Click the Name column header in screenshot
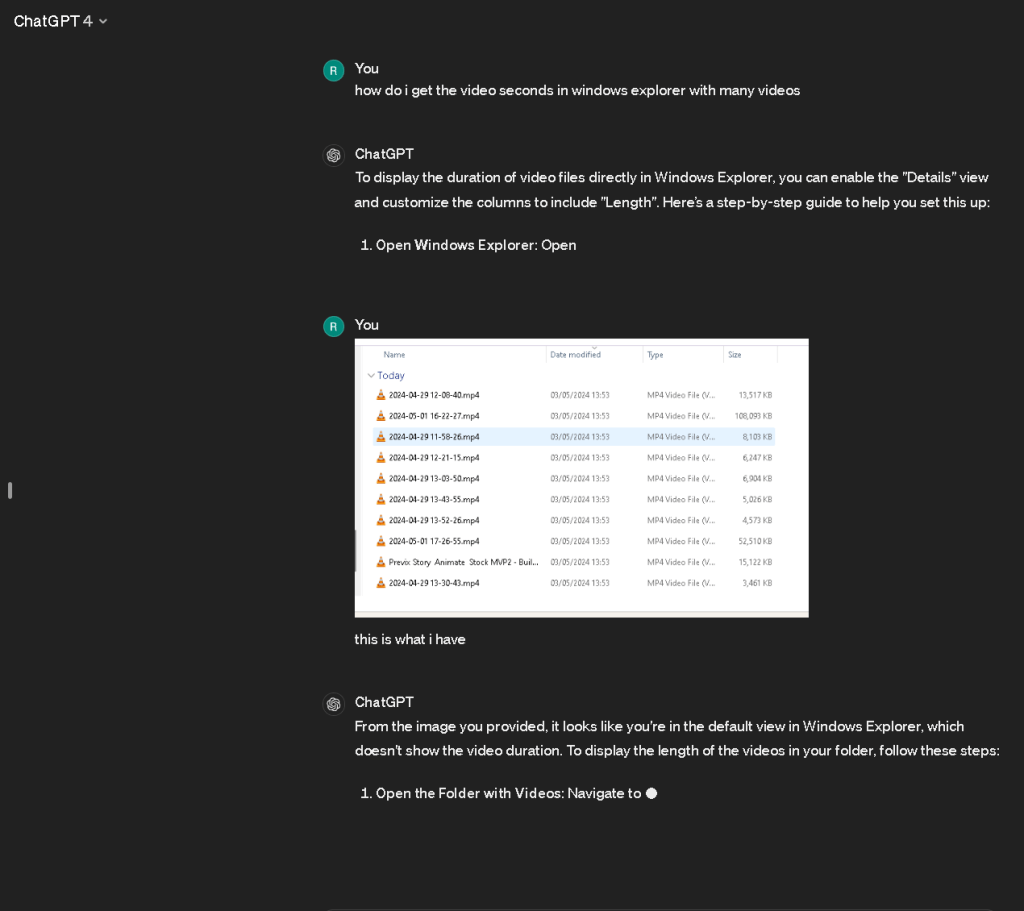Screen dimensions: 1024x911 394,355
